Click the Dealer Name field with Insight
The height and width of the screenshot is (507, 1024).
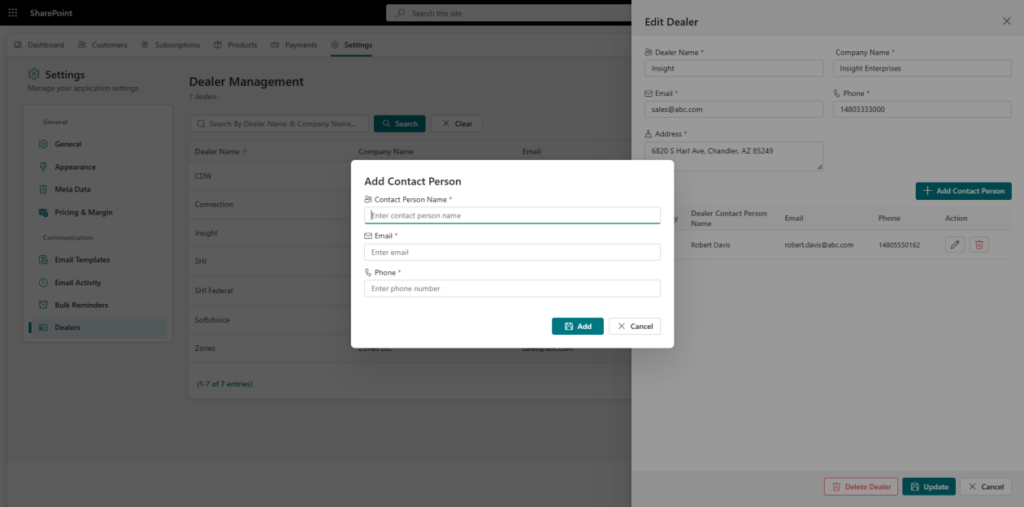733,68
